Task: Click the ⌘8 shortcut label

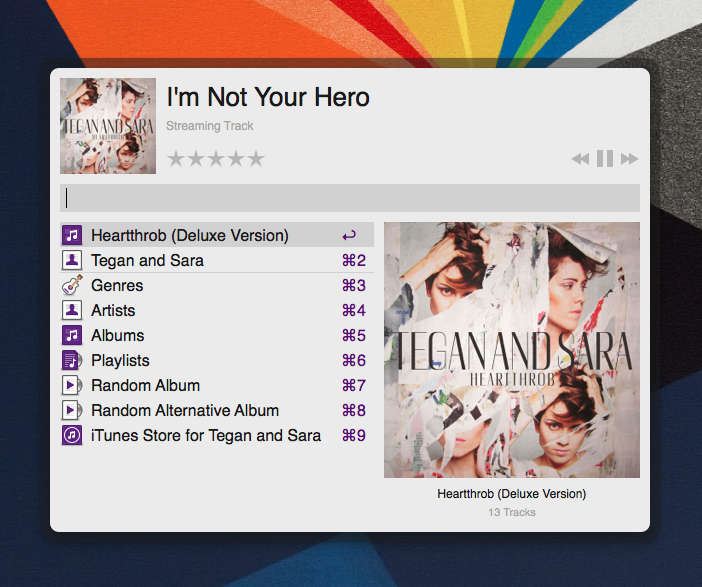Action: 354,410
